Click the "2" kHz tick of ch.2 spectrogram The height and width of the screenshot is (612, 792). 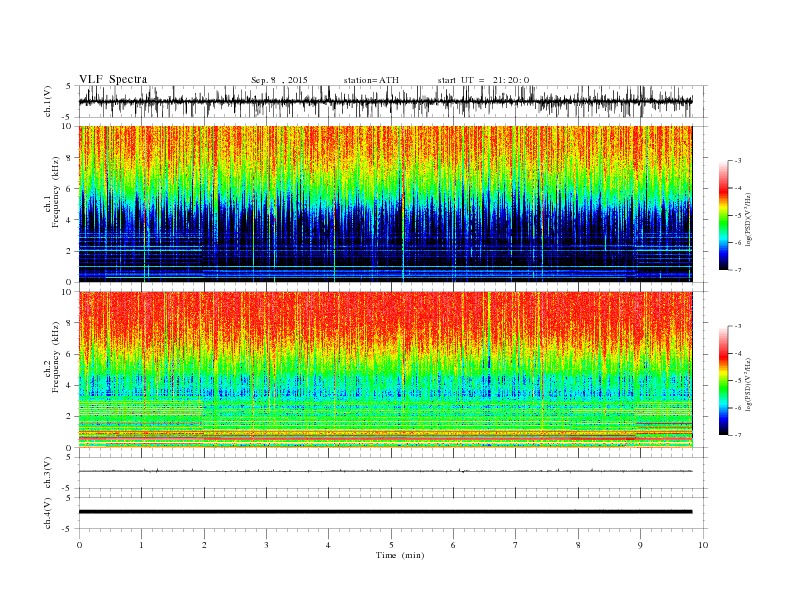[69, 417]
